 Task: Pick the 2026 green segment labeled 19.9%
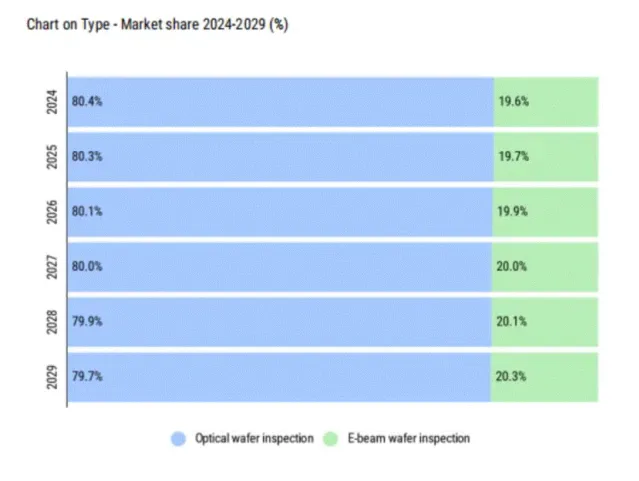546,212
